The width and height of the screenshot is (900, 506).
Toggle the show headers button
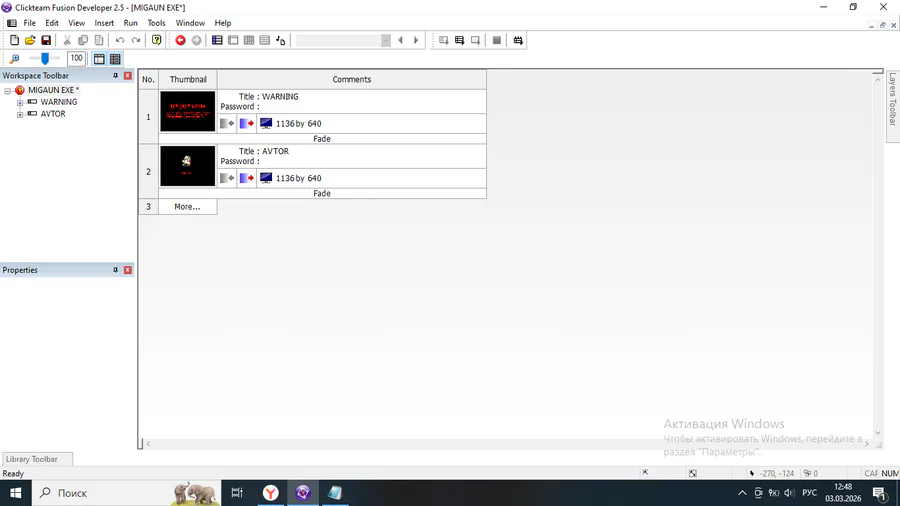pos(99,59)
